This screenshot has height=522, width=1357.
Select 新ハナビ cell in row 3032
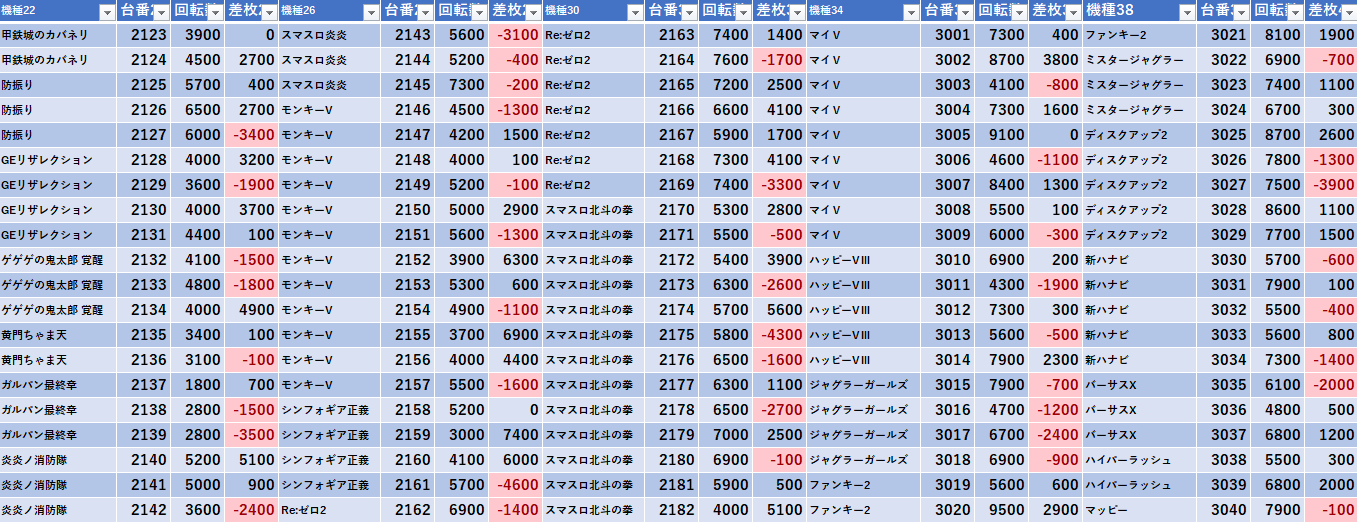tap(1139, 310)
